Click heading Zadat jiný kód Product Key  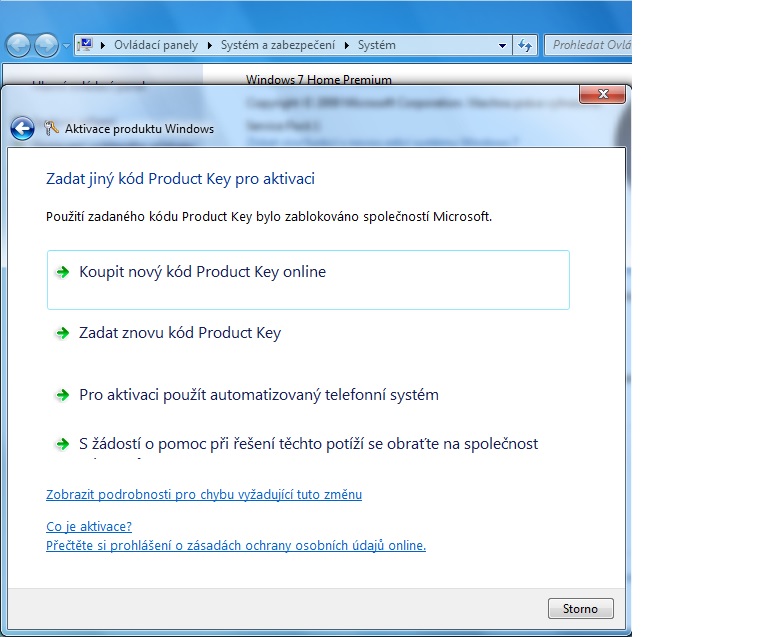(180, 179)
